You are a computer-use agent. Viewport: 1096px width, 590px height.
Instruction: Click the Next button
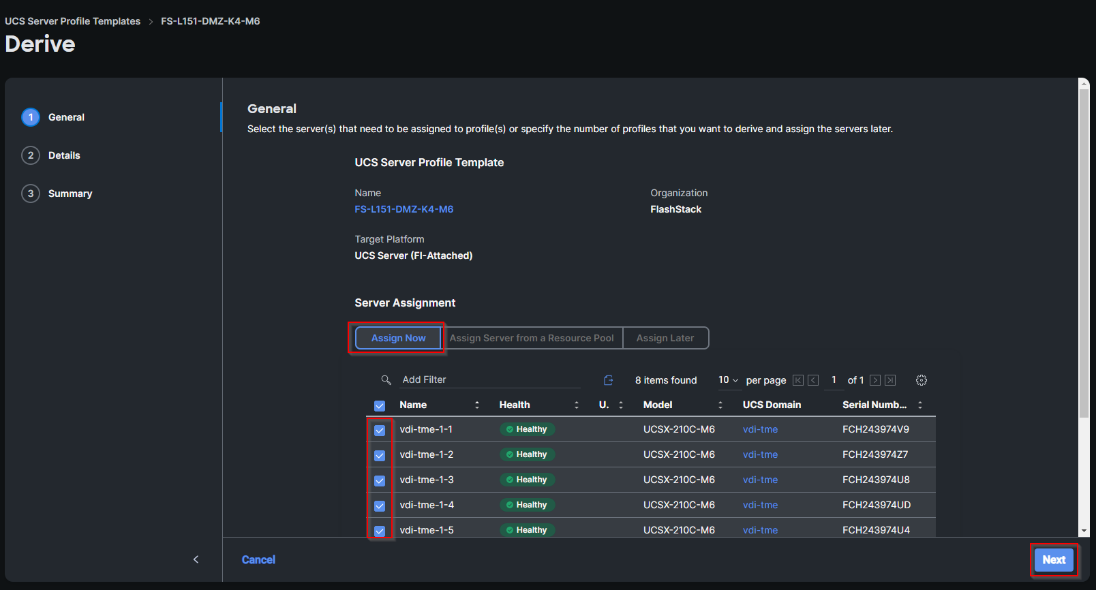coord(1053,560)
